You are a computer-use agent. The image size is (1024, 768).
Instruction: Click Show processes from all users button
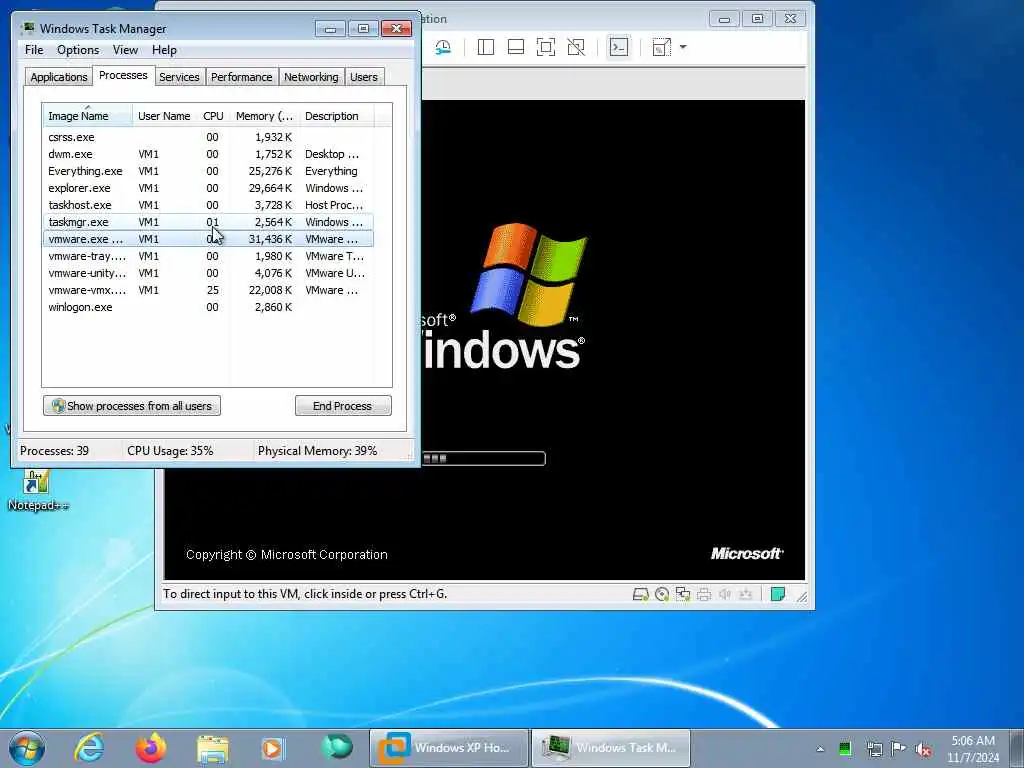132,406
